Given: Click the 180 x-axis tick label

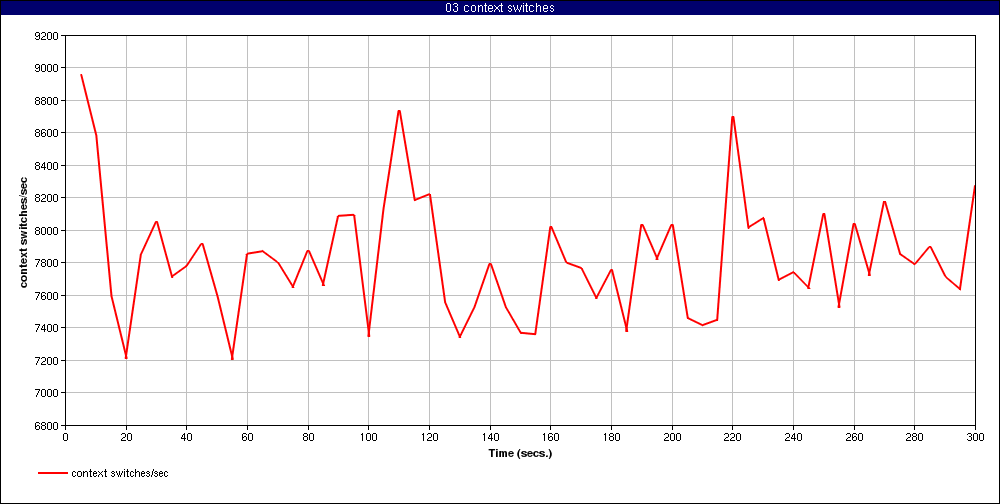Looking at the screenshot, I should point(611,438).
